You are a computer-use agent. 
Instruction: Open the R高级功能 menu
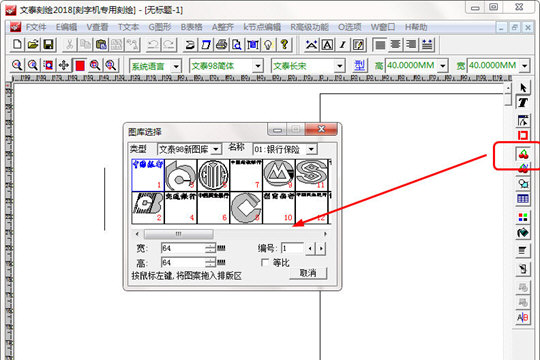pyautogui.click(x=309, y=27)
